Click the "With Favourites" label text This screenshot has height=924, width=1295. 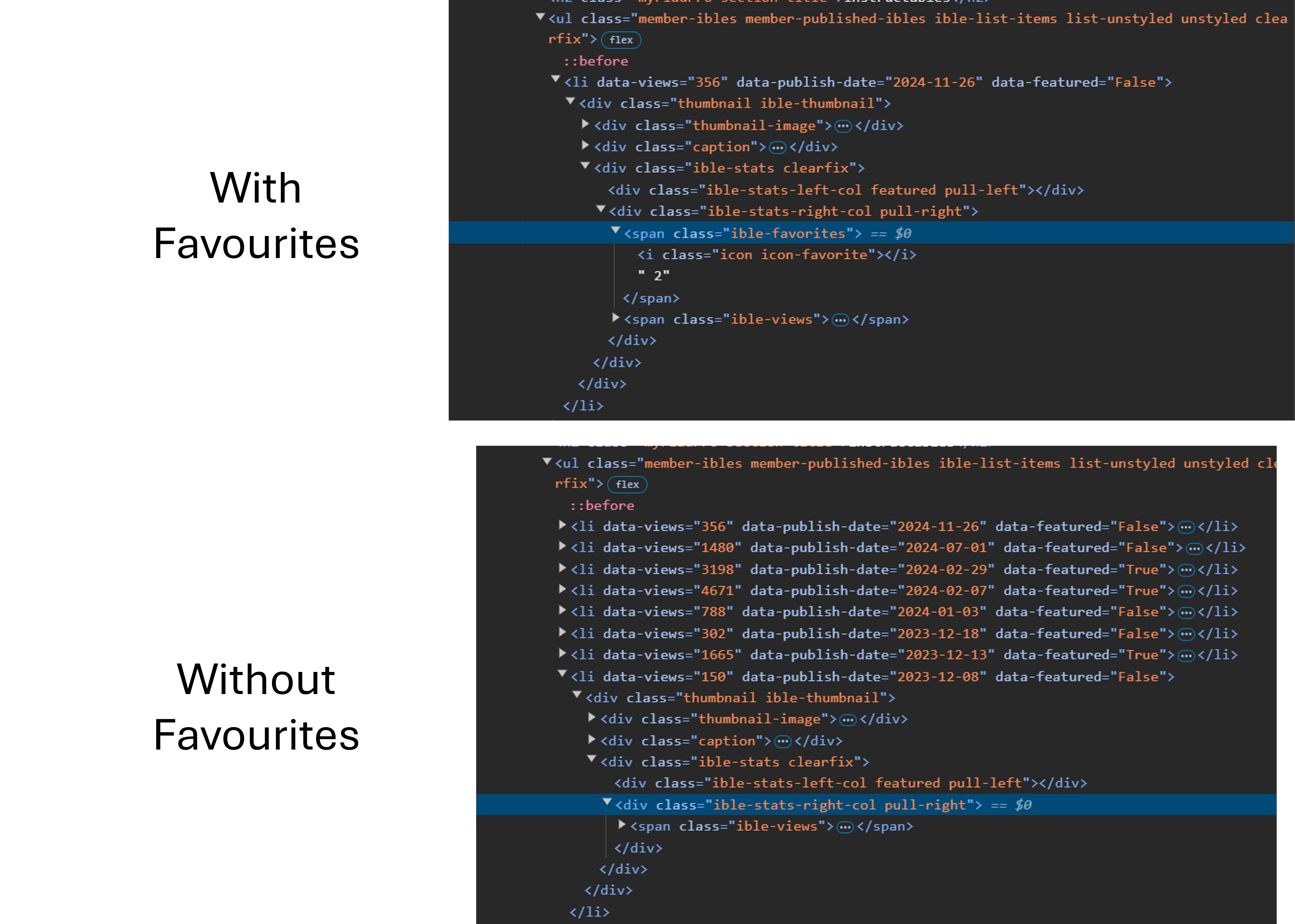(x=256, y=215)
